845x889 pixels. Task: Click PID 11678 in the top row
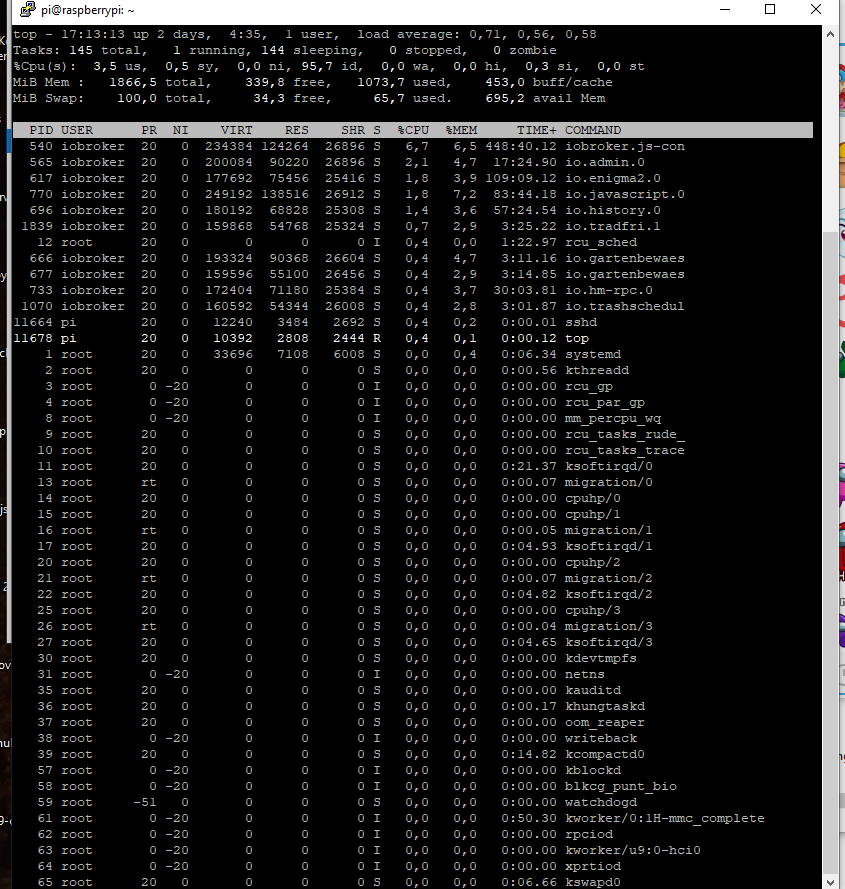33,338
